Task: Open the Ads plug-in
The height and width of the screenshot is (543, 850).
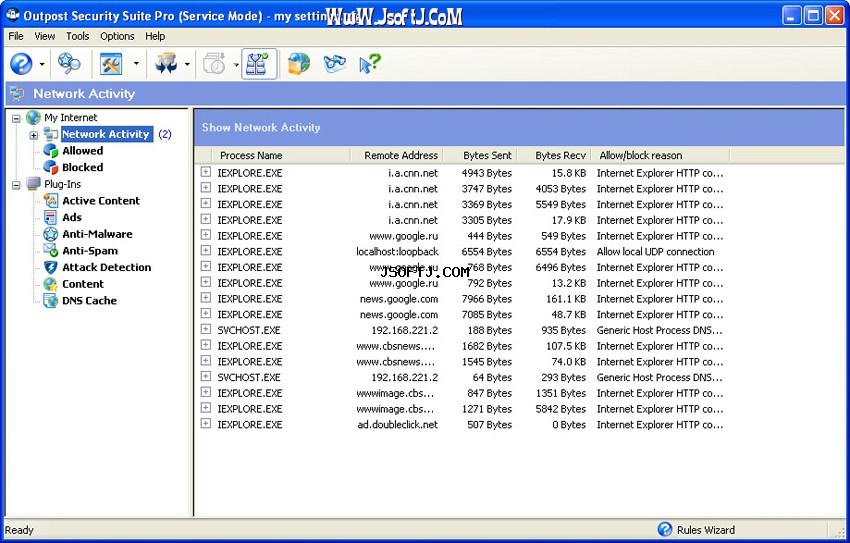Action: point(72,217)
